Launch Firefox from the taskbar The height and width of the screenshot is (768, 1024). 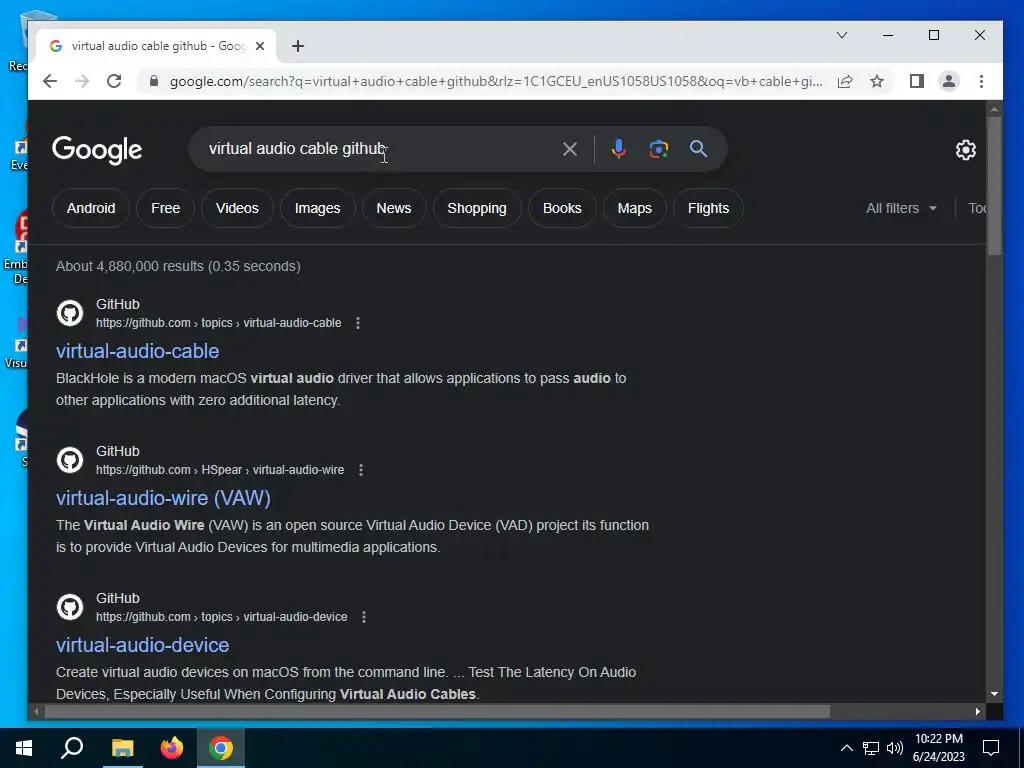[x=172, y=748]
